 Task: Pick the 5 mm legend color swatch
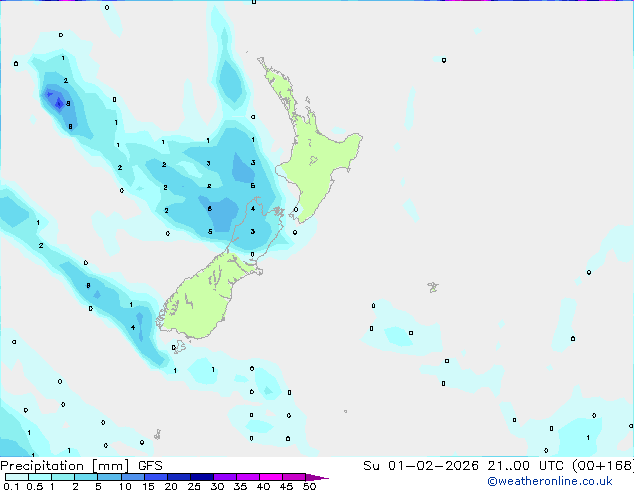(x=109, y=477)
